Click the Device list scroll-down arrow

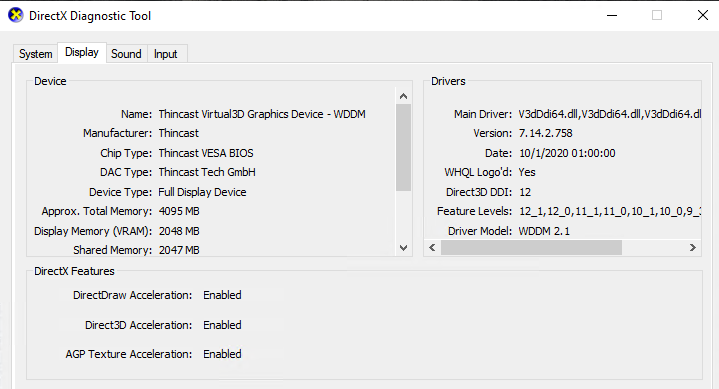coord(404,248)
